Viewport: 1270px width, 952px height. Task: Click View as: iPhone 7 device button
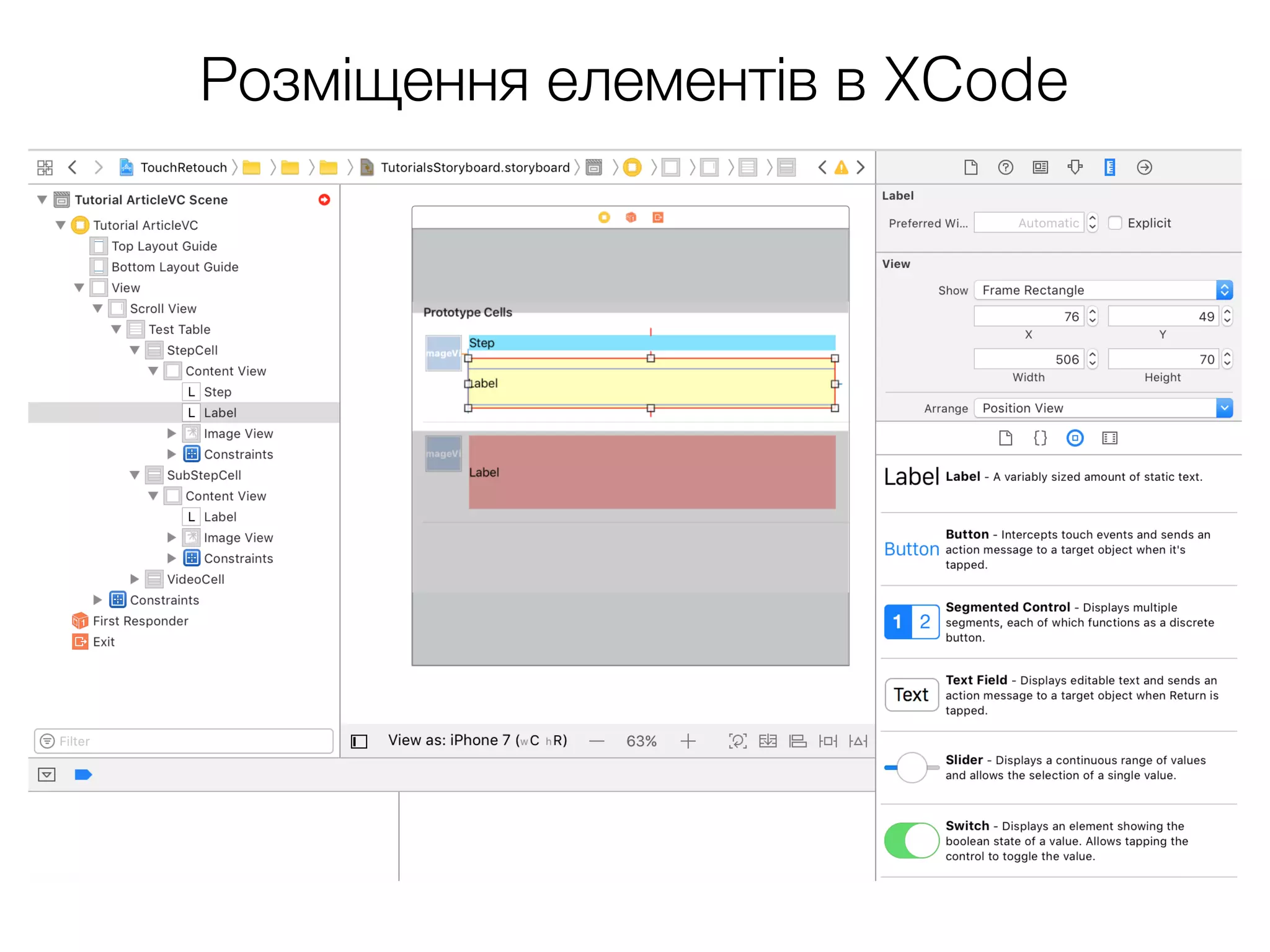(477, 741)
